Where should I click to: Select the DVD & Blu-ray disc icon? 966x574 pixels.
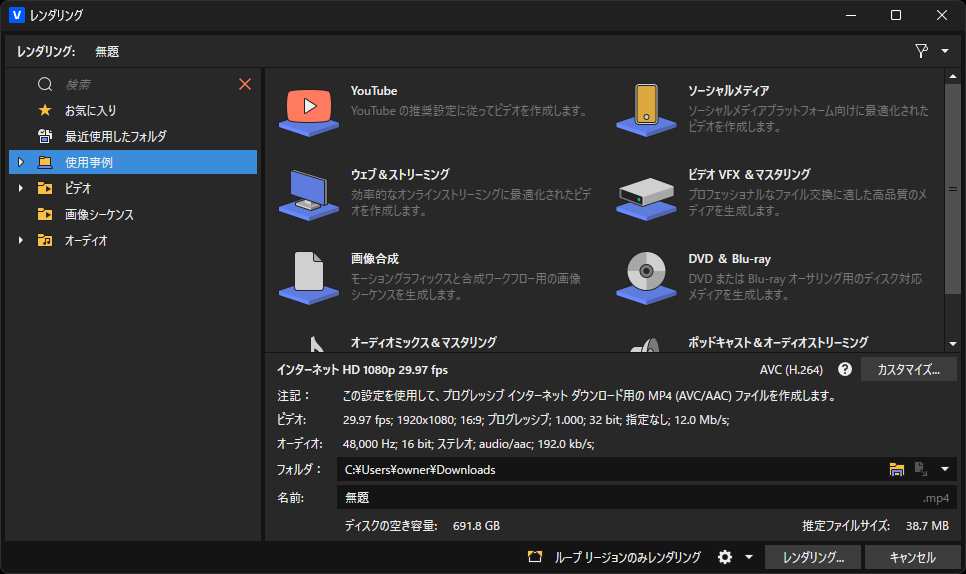(x=647, y=274)
